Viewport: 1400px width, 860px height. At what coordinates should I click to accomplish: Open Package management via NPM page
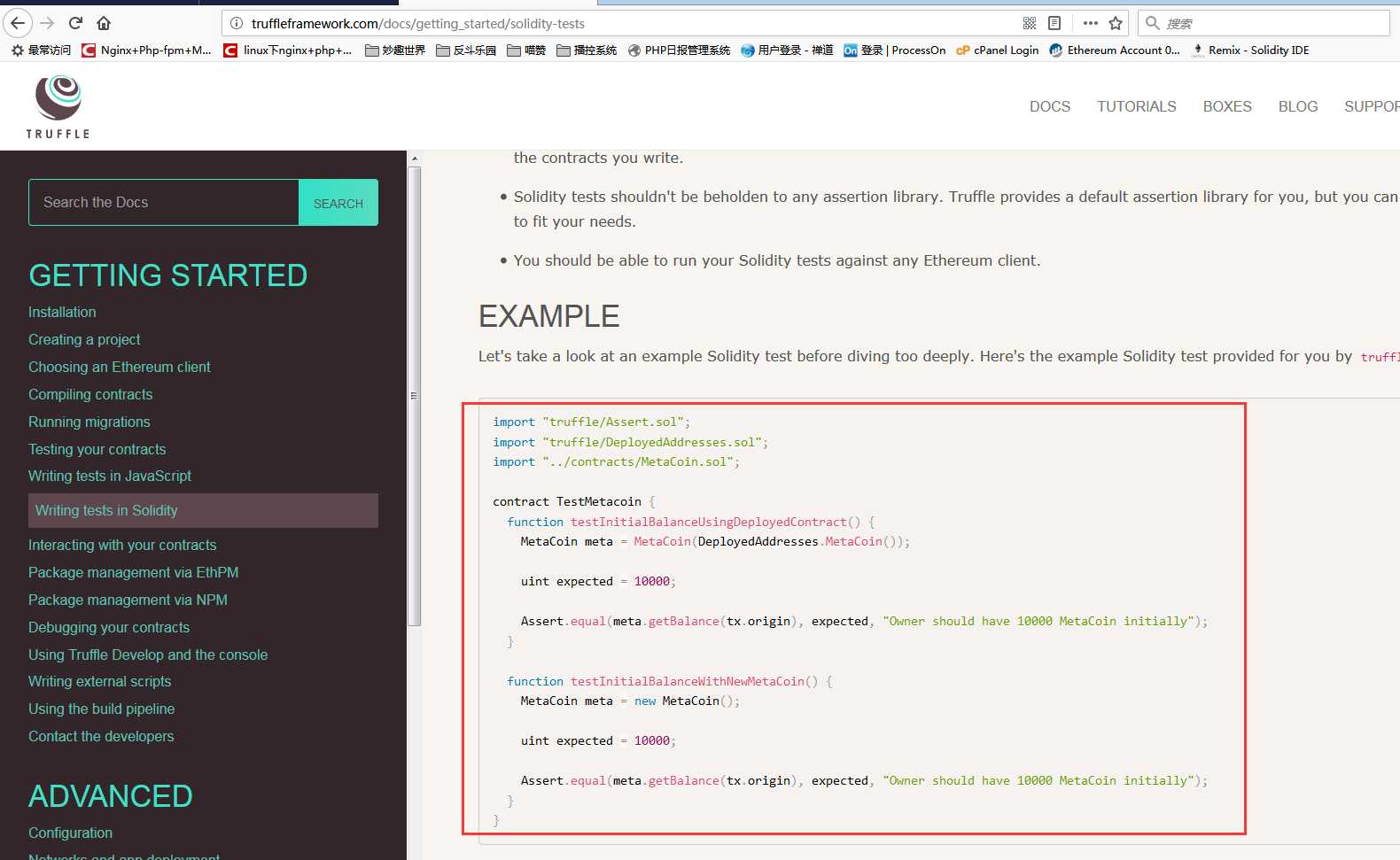128,600
